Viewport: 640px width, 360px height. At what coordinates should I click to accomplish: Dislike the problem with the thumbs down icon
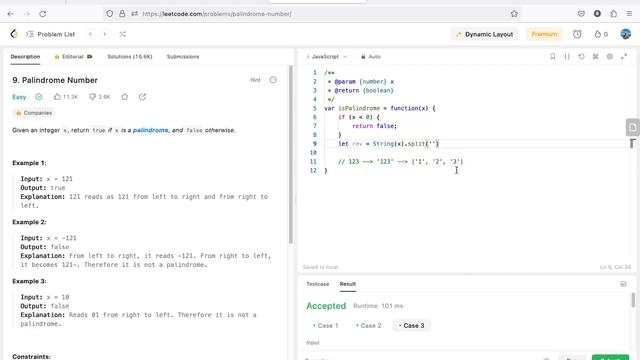[92, 97]
